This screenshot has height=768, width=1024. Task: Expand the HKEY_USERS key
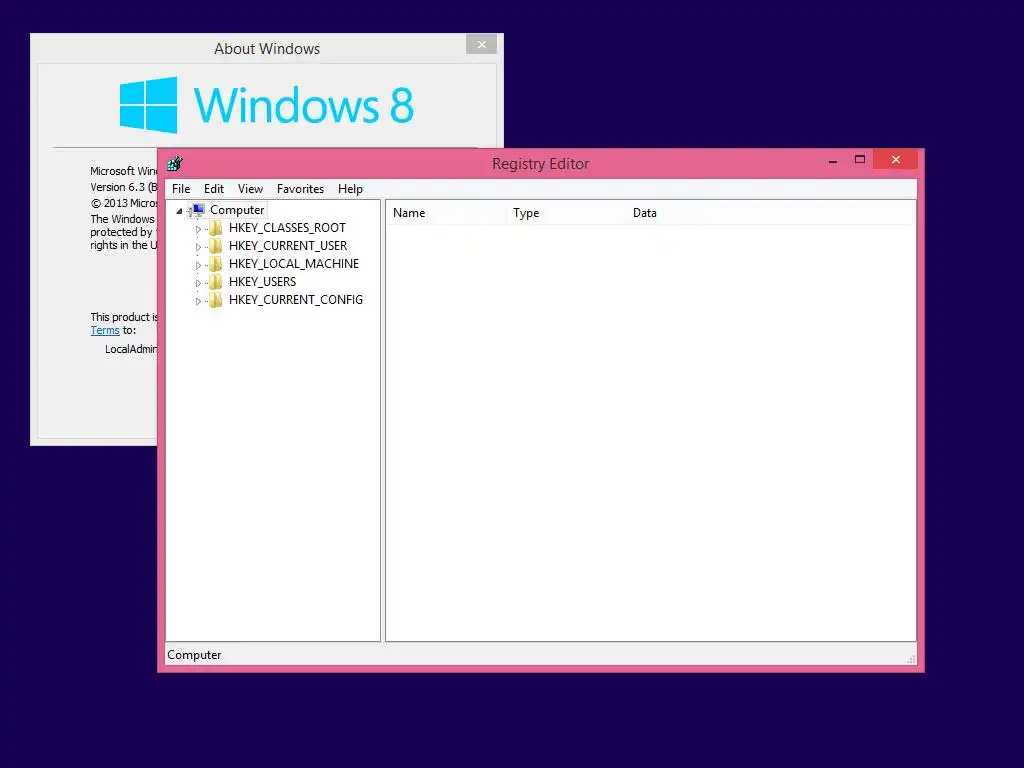199,283
